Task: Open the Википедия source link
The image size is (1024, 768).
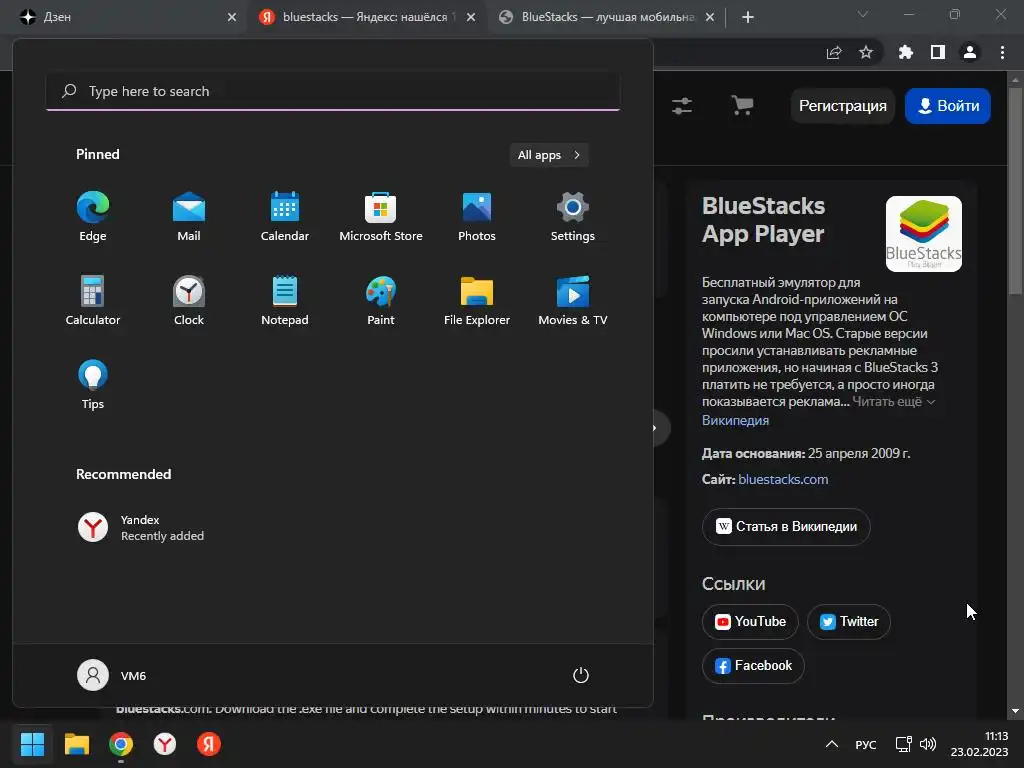Action: (x=735, y=421)
